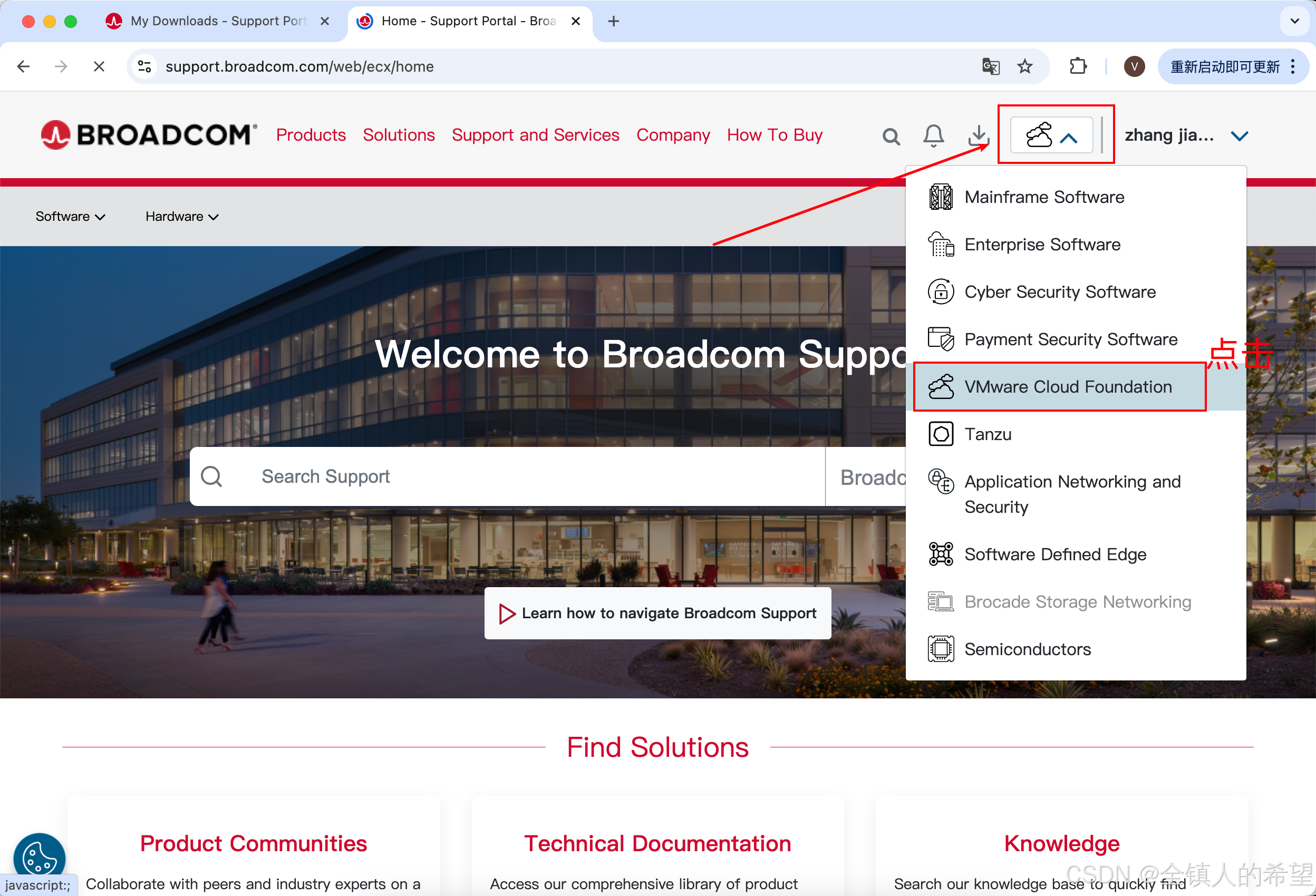Click Learn how to navigate Broadcom Support
Image resolution: width=1316 pixels, height=896 pixels.
(657, 613)
